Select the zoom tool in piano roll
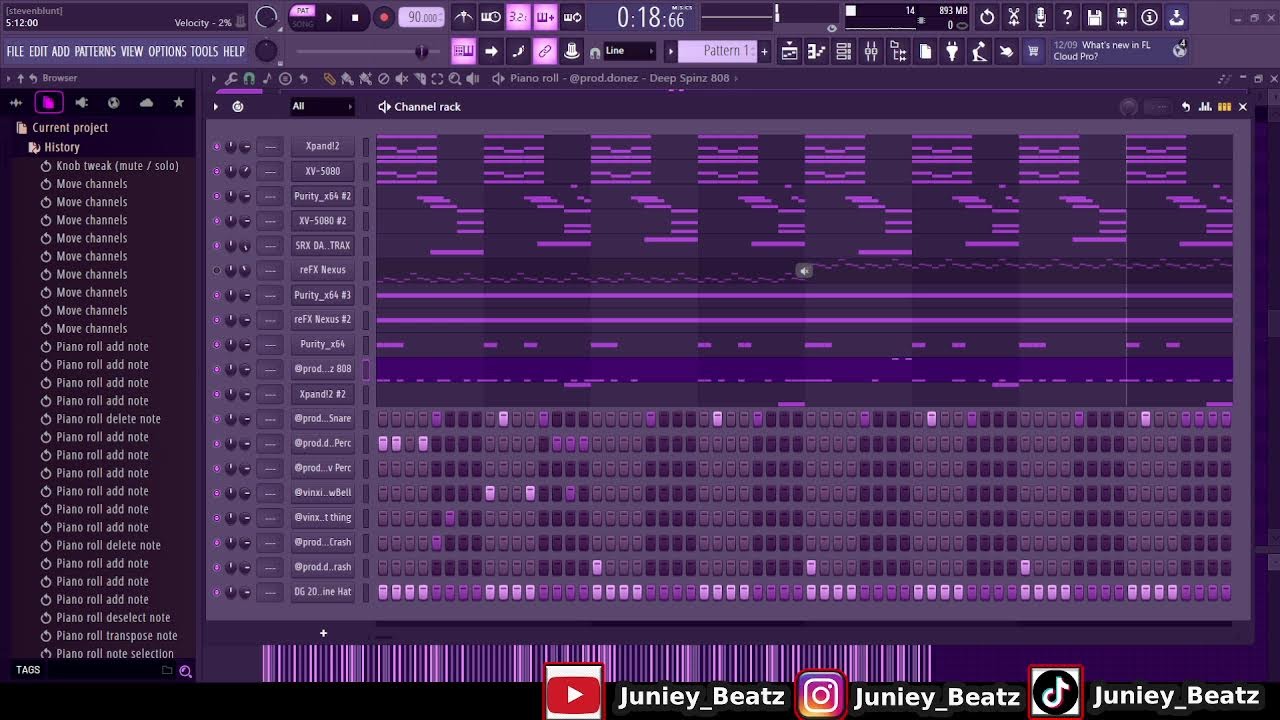The height and width of the screenshot is (720, 1280). click(455, 78)
